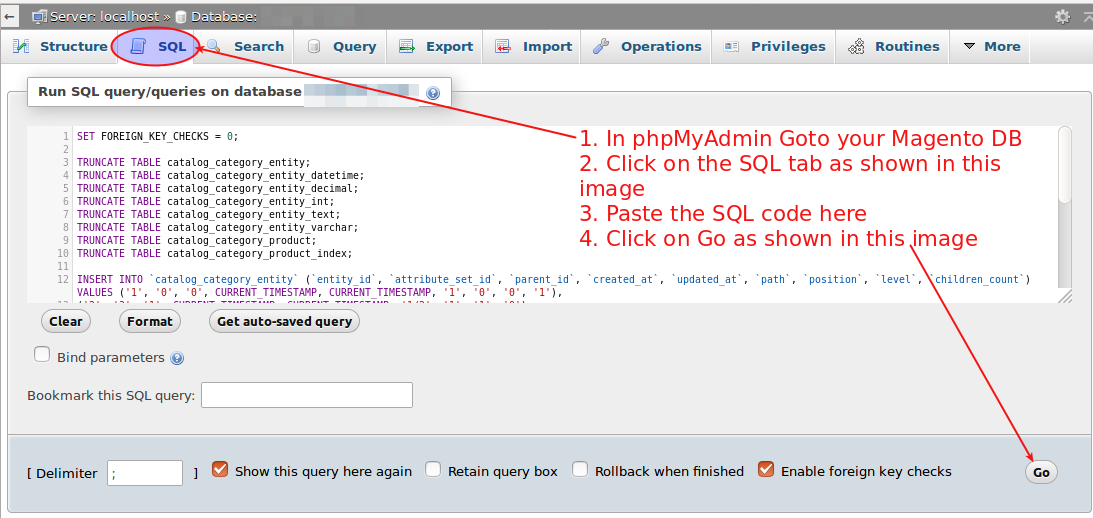1093x518 pixels.
Task: Click the Bind parameters help icon
Action: (x=177, y=358)
